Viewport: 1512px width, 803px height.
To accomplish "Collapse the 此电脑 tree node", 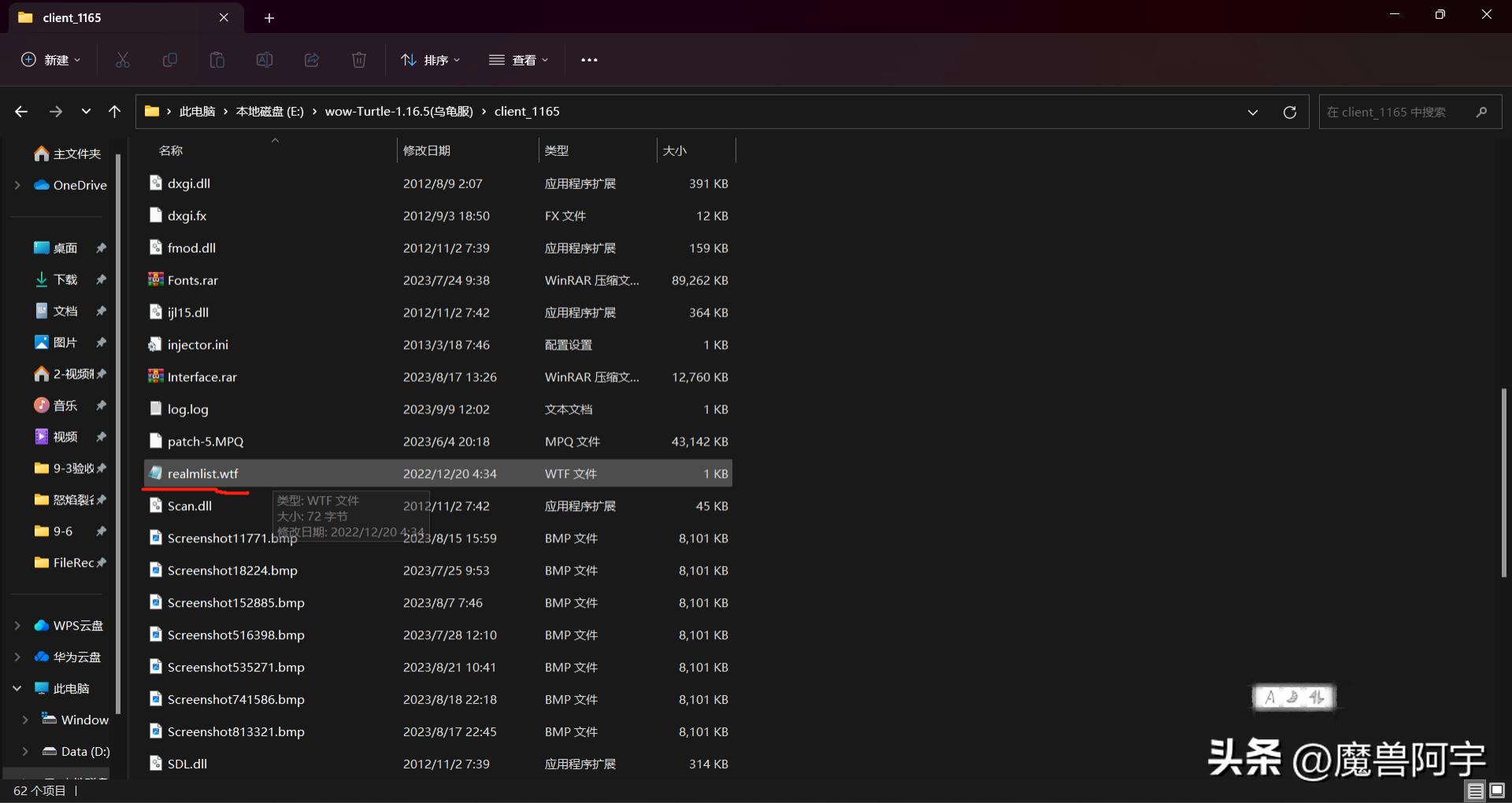I will pos(17,688).
